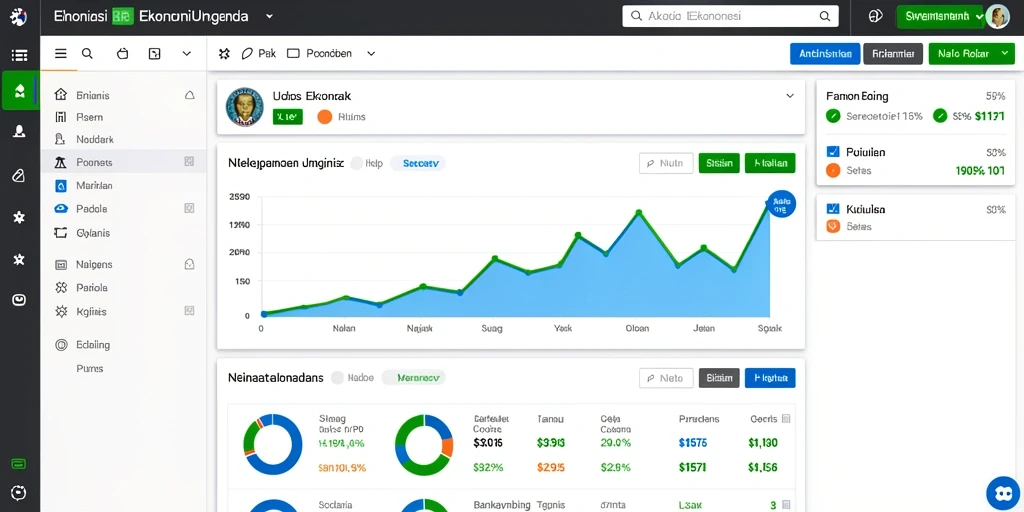Image resolution: width=1024 pixels, height=512 pixels.
Task: Click the globe icon beside Swenianenh button
Action: click(x=875, y=17)
